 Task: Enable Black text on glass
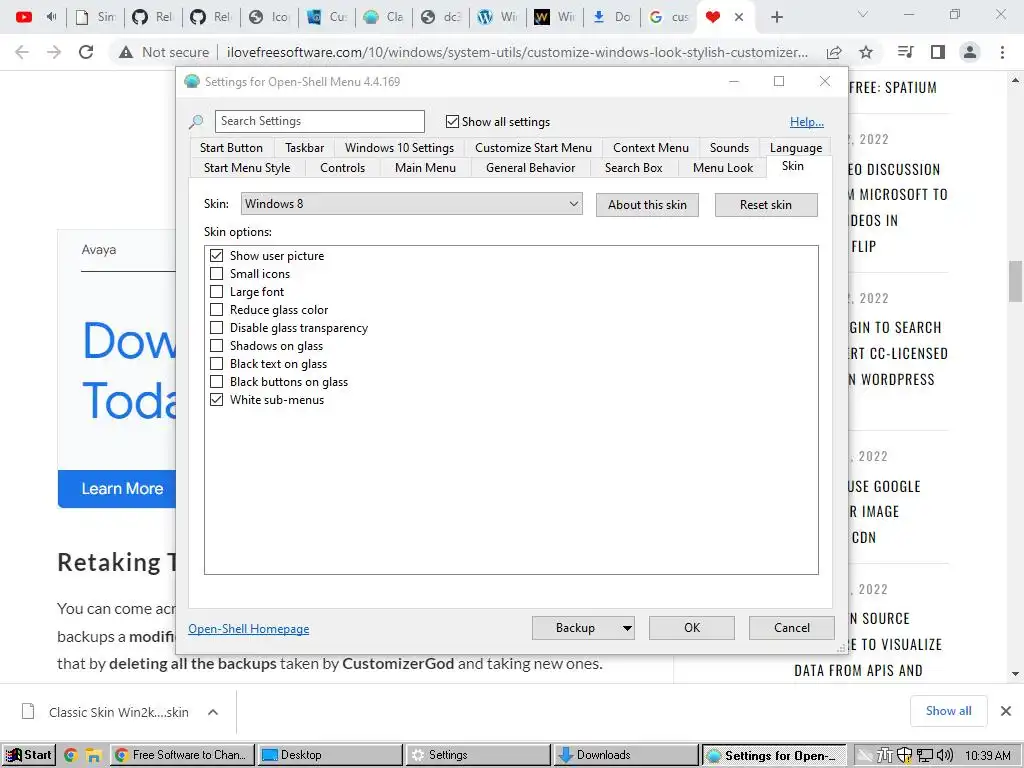point(216,364)
